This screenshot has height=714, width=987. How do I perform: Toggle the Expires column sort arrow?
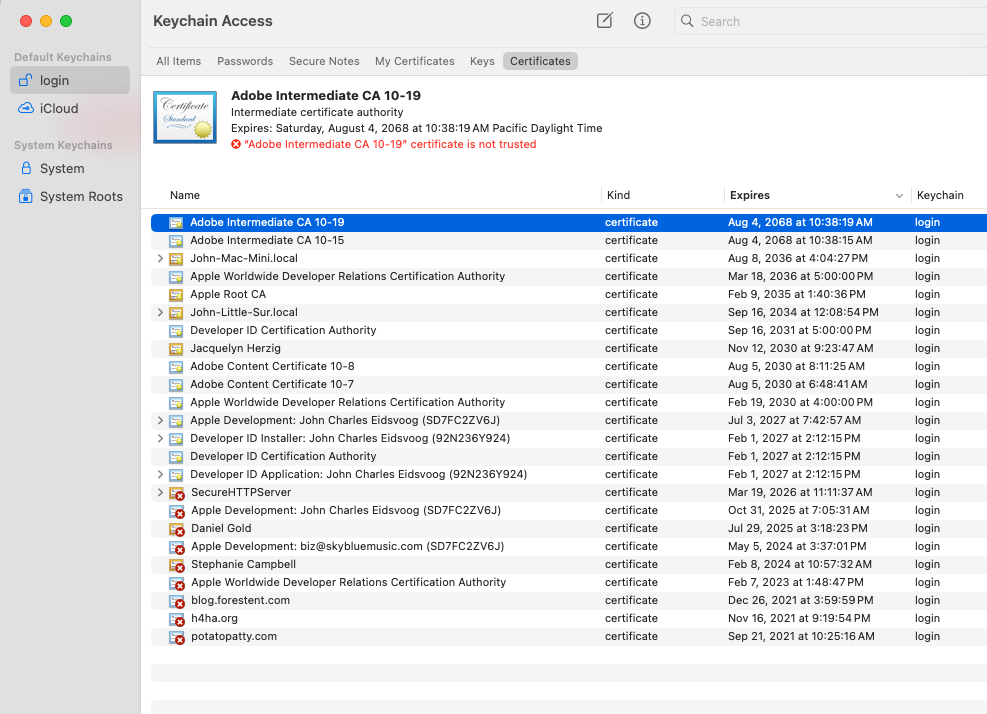click(x=899, y=196)
